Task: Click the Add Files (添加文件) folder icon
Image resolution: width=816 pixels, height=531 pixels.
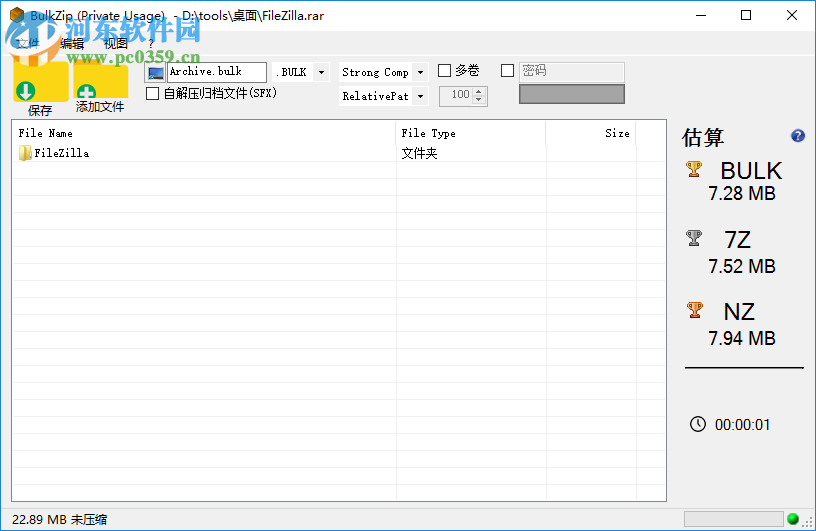Action: [x=100, y=81]
